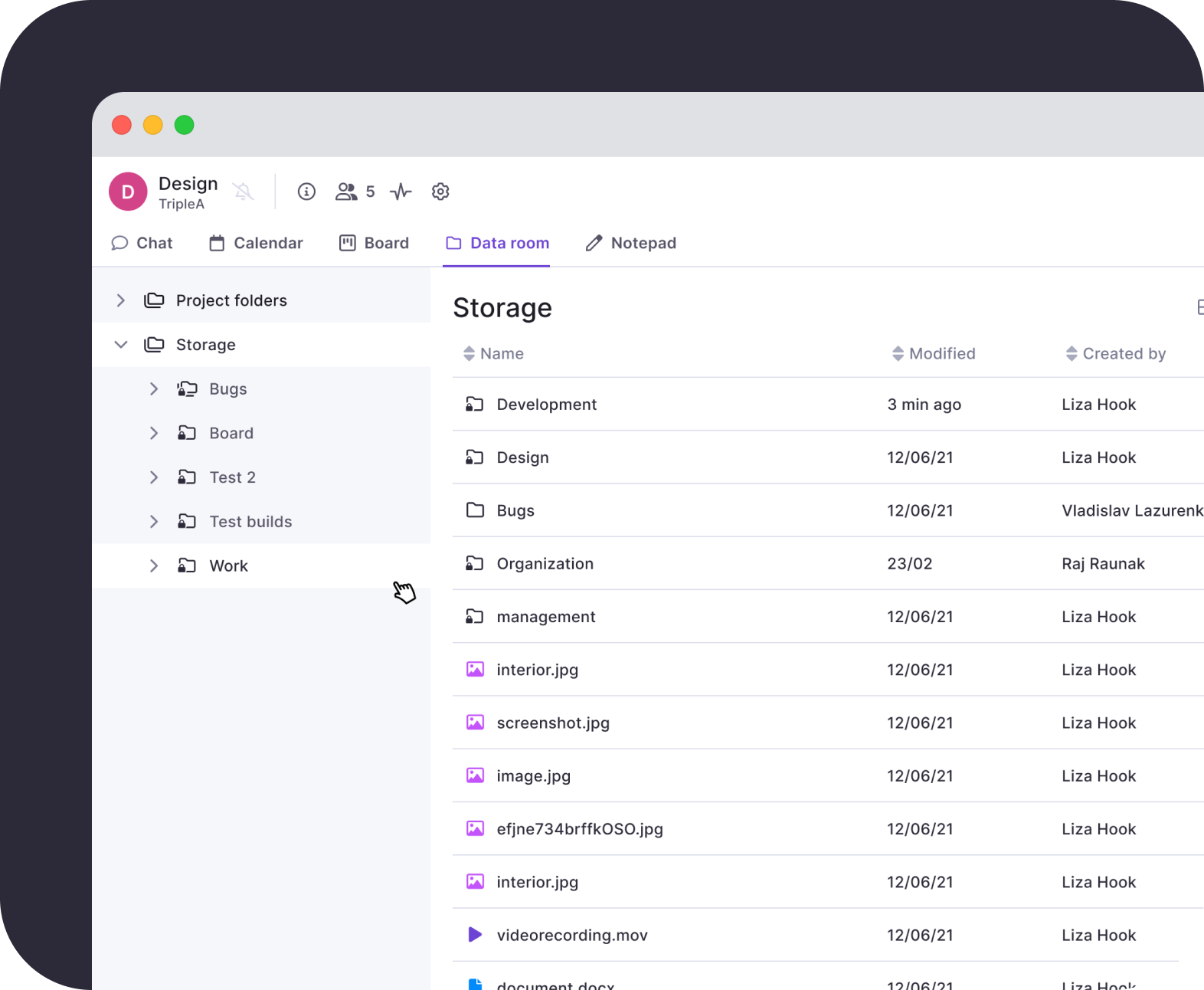This screenshot has height=990, width=1204.
Task: Click the Design locked folder icon in table
Action: pyautogui.click(x=475, y=457)
